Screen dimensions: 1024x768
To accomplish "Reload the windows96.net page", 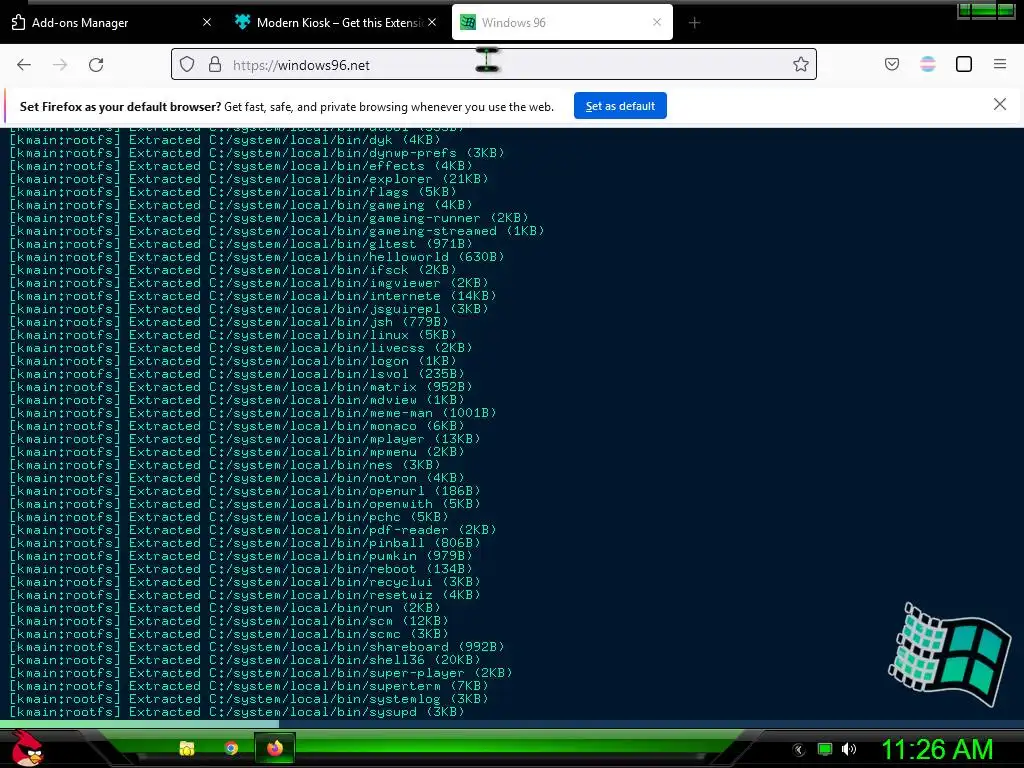I will 96,65.
